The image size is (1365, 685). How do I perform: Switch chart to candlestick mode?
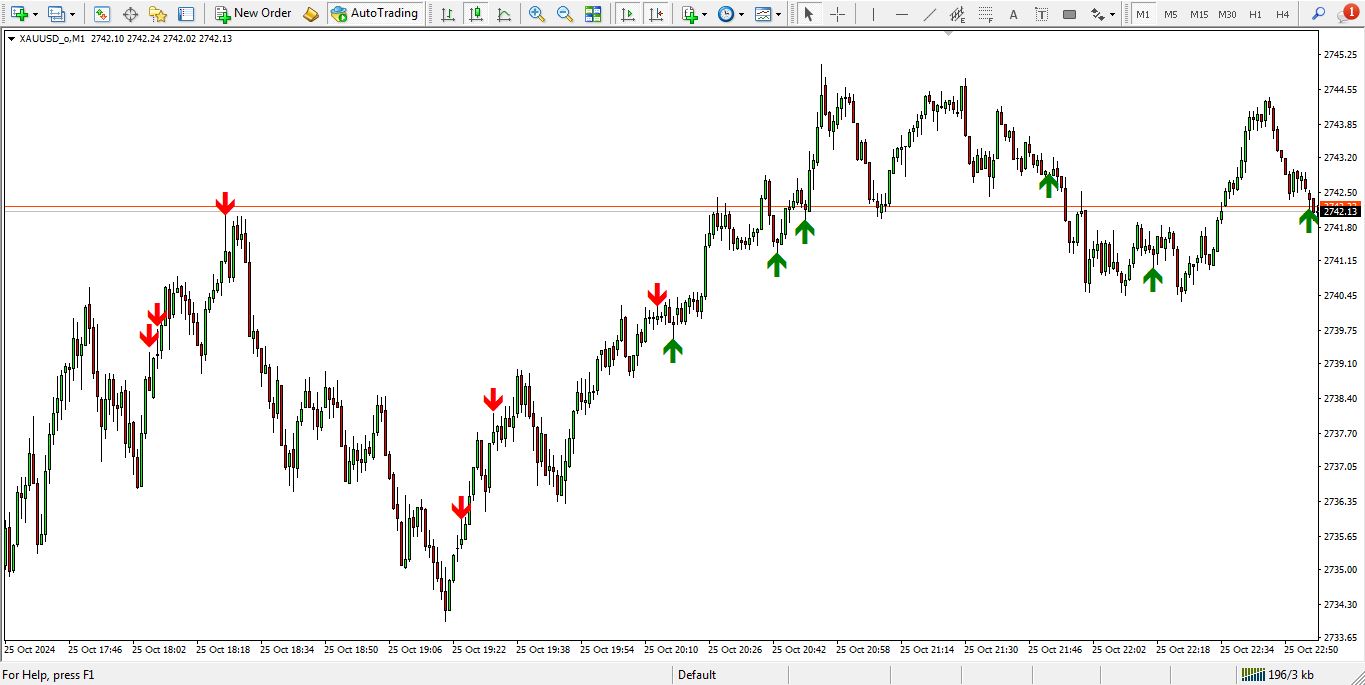tap(475, 14)
